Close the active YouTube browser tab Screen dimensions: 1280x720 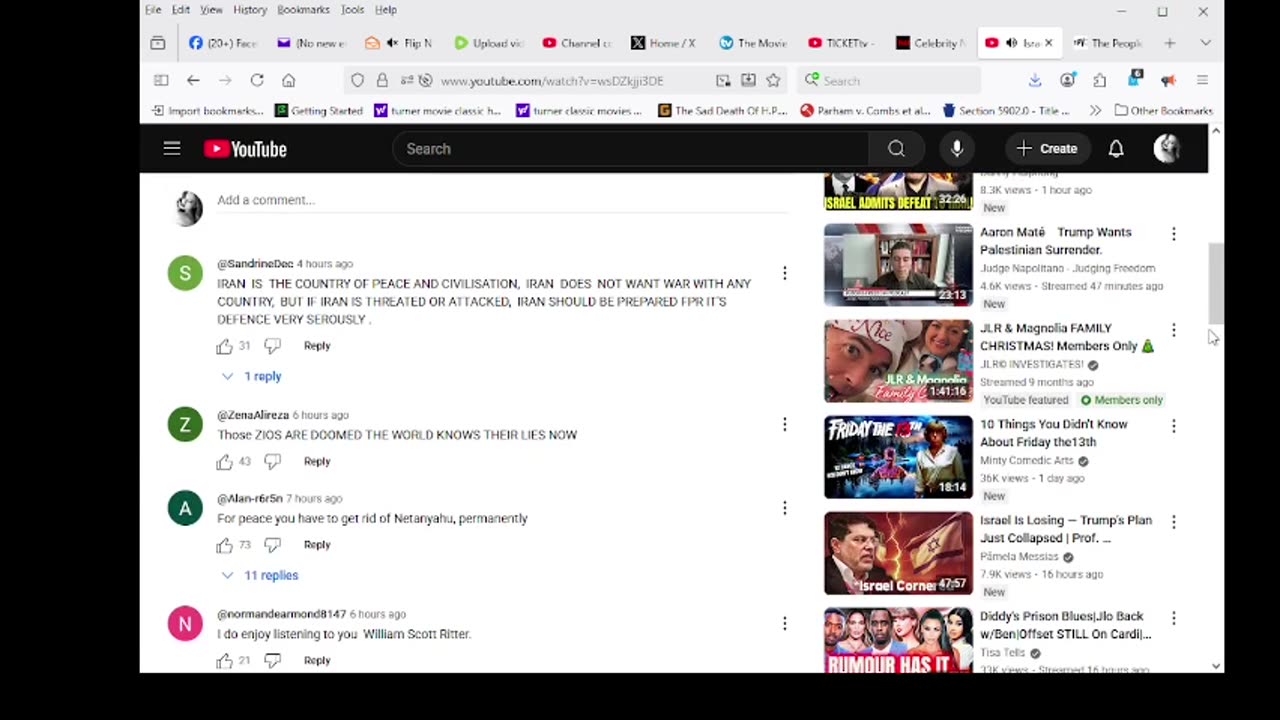(x=1048, y=43)
